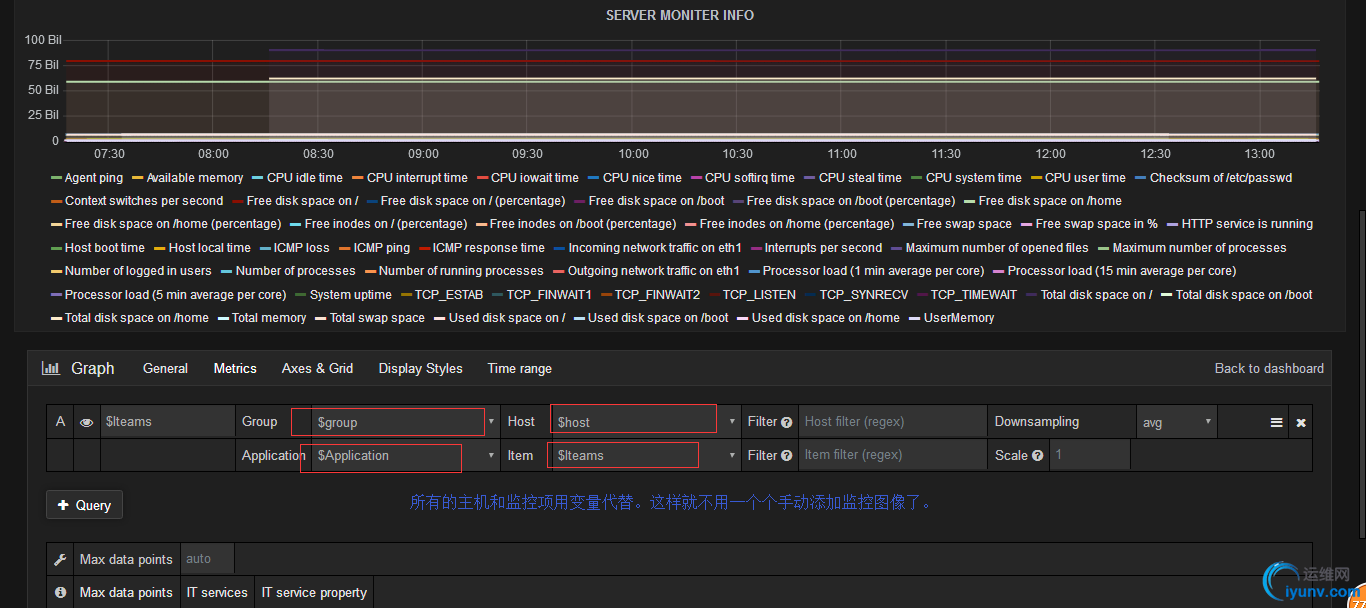Image resolution: width=1366 pixels, height=608 pixels.
Task: Toggle visibility eye of query A
Action: pyautogui.click(x=87, y=422)
